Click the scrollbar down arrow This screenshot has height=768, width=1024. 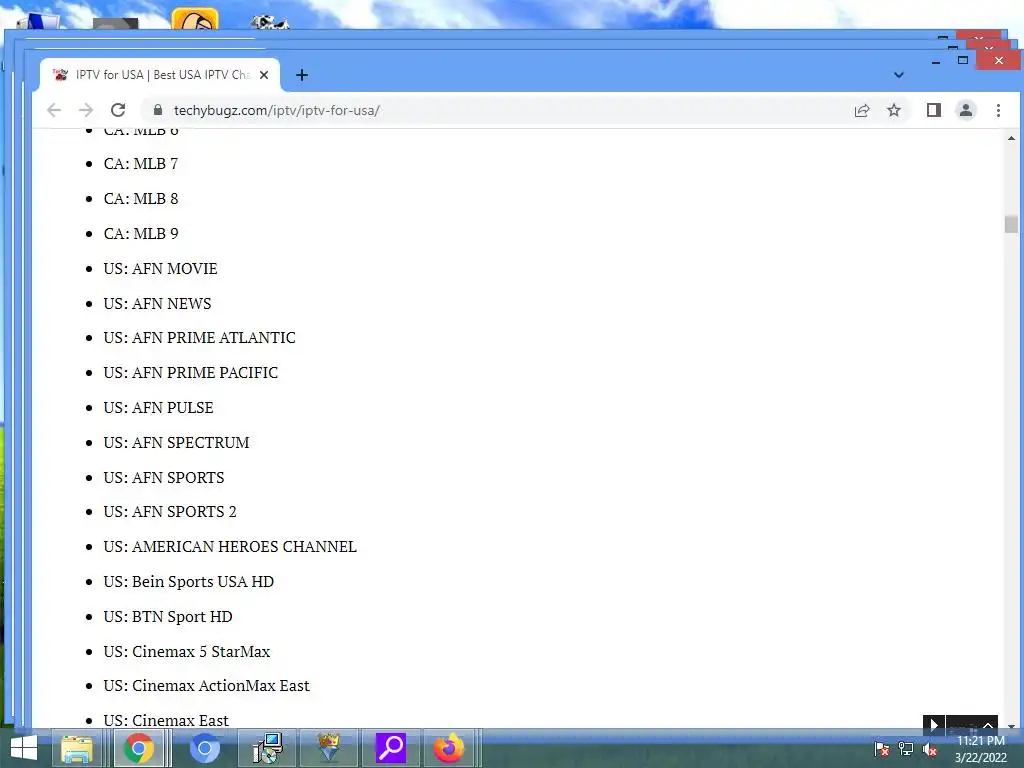(x=1011, y=725)
